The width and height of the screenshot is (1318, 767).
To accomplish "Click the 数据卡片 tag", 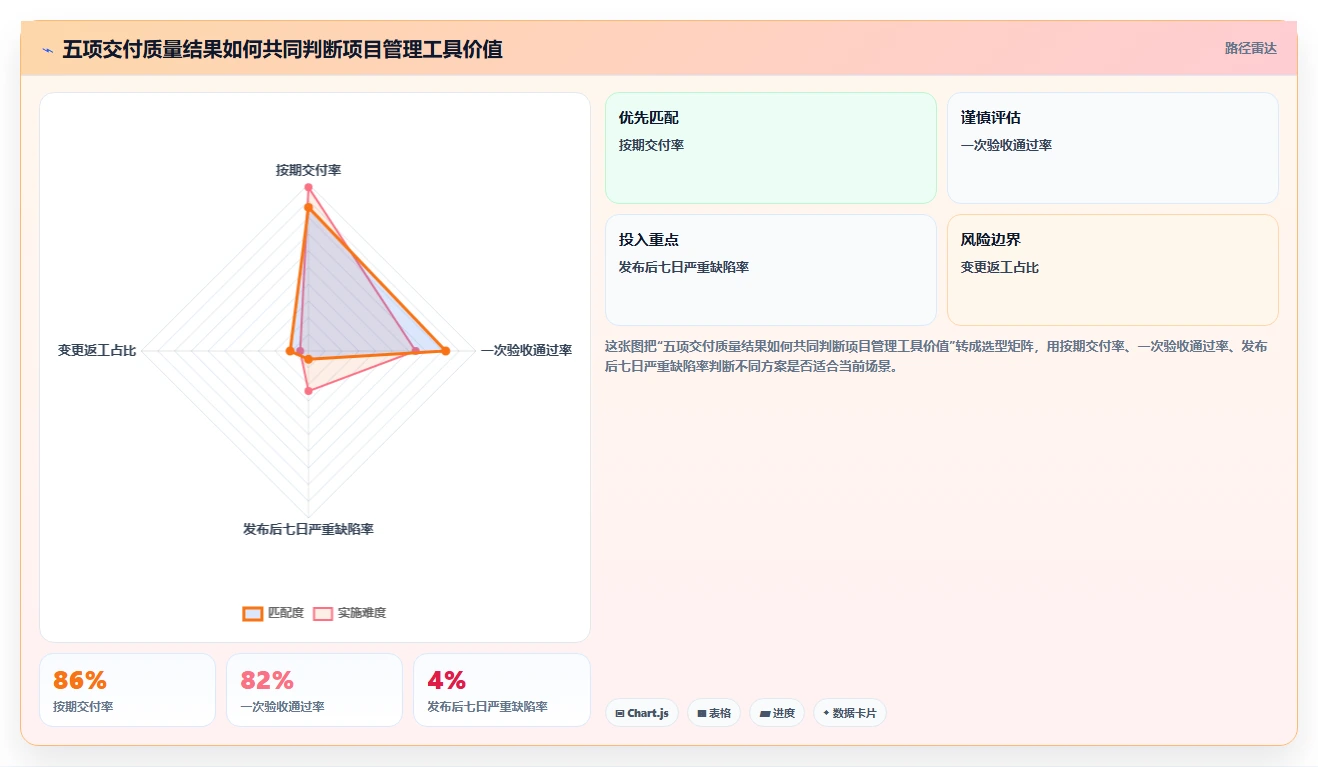I will pos(849,713).
